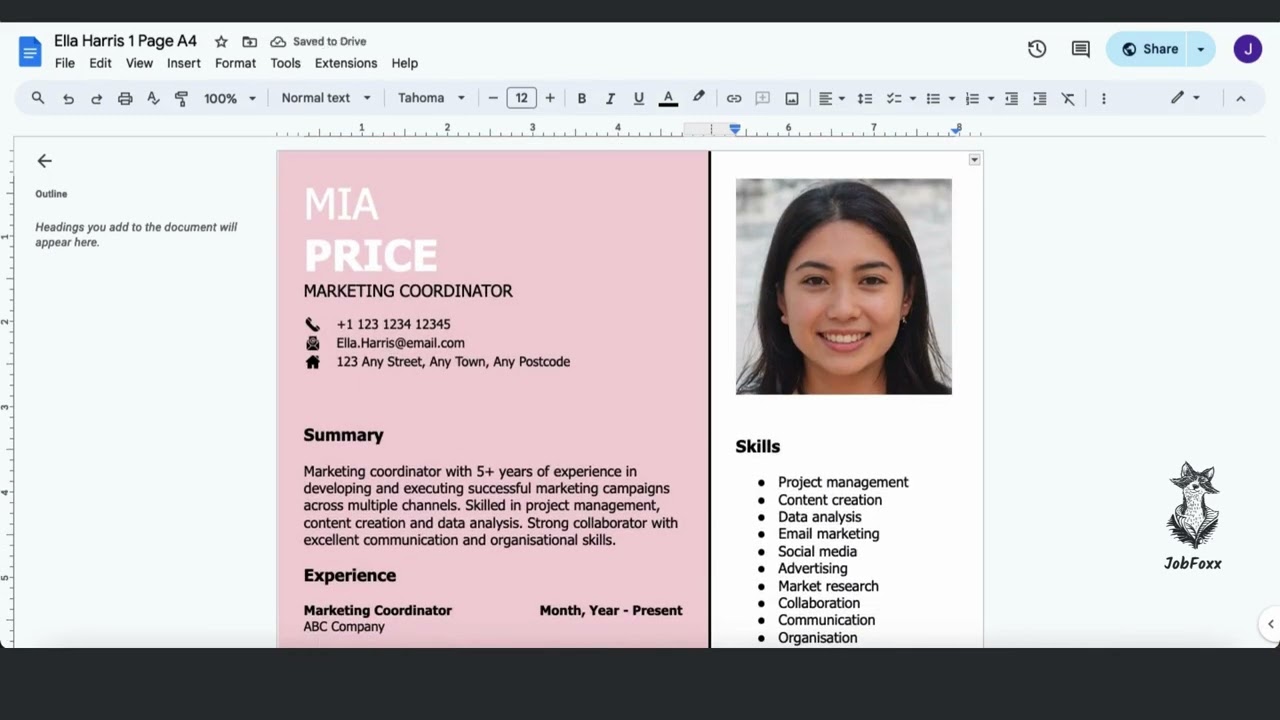Select the Paint format tool
This screenshot has height=720, width=1280.
[181, 98]
